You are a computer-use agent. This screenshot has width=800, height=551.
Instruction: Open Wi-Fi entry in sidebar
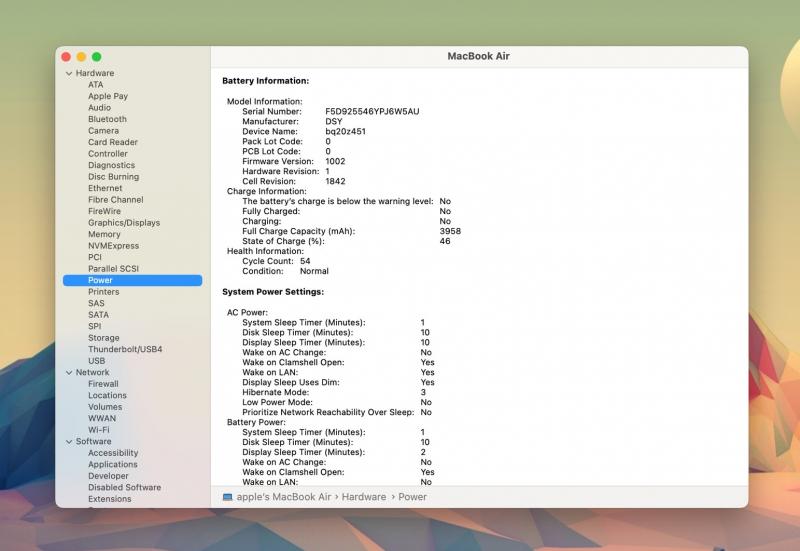[98, 430]
